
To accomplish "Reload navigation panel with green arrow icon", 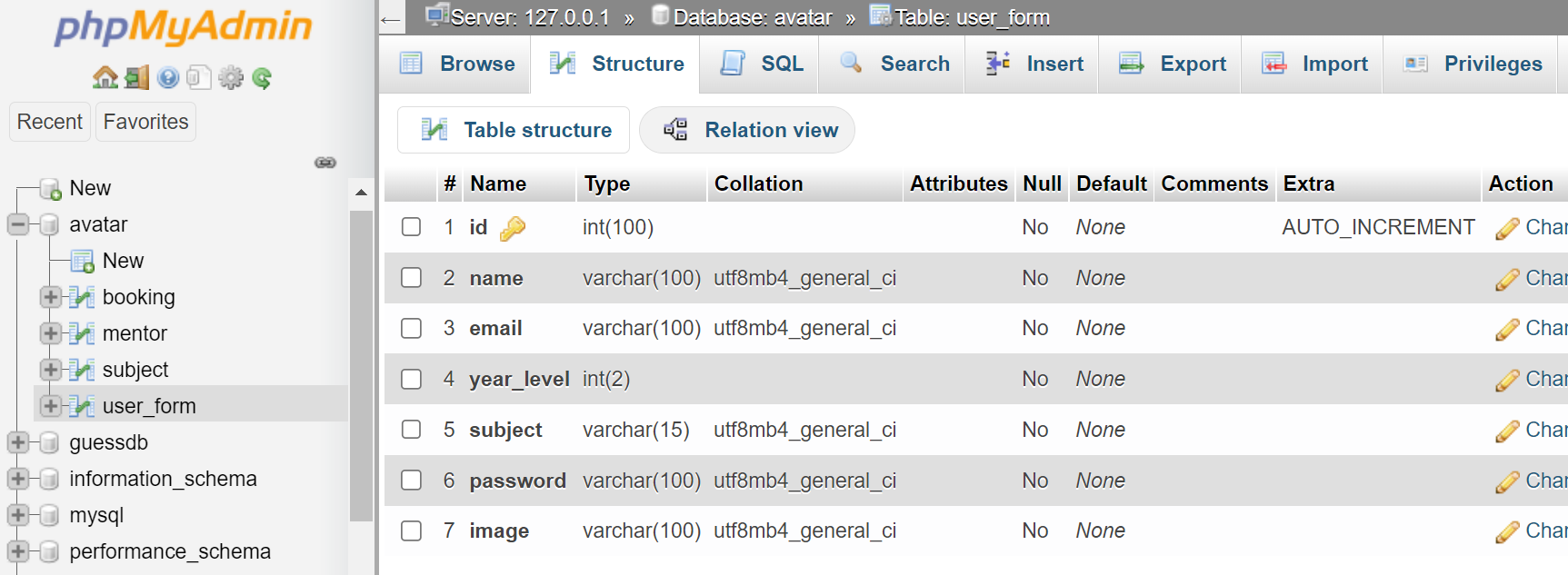I will pos(262,78).
